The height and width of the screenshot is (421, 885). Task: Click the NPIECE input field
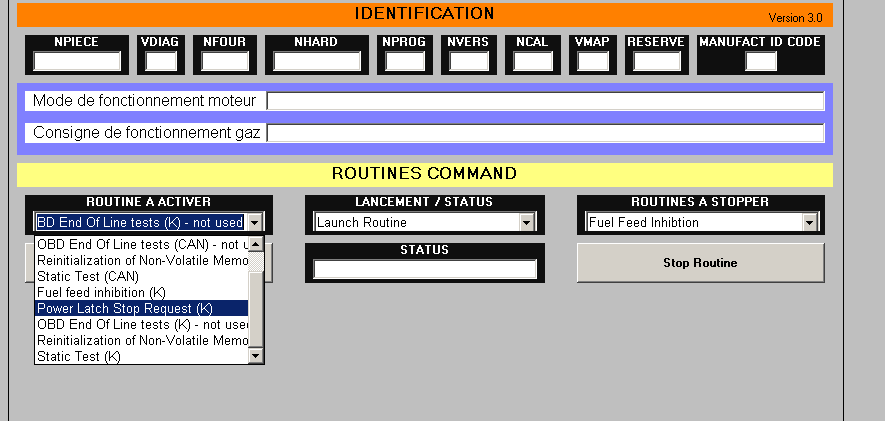coord(77,61)
